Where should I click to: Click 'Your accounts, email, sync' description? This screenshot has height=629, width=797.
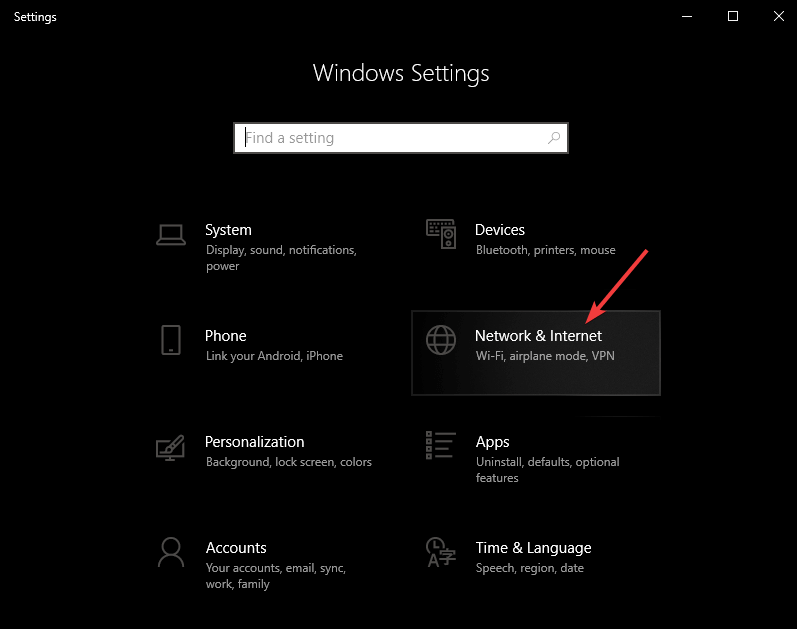coord(276,576)
